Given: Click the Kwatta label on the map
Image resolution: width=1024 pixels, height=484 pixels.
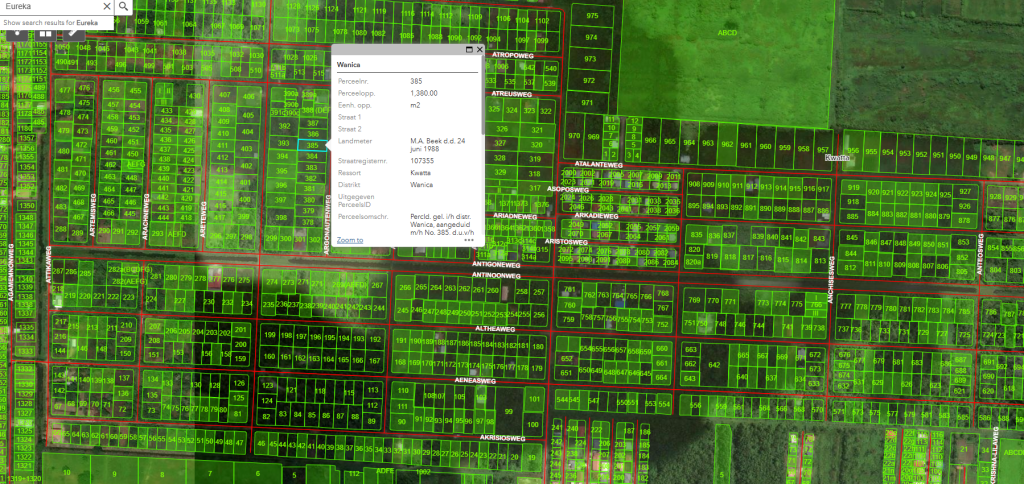Looking at the screenshot, I should (838, 158).
